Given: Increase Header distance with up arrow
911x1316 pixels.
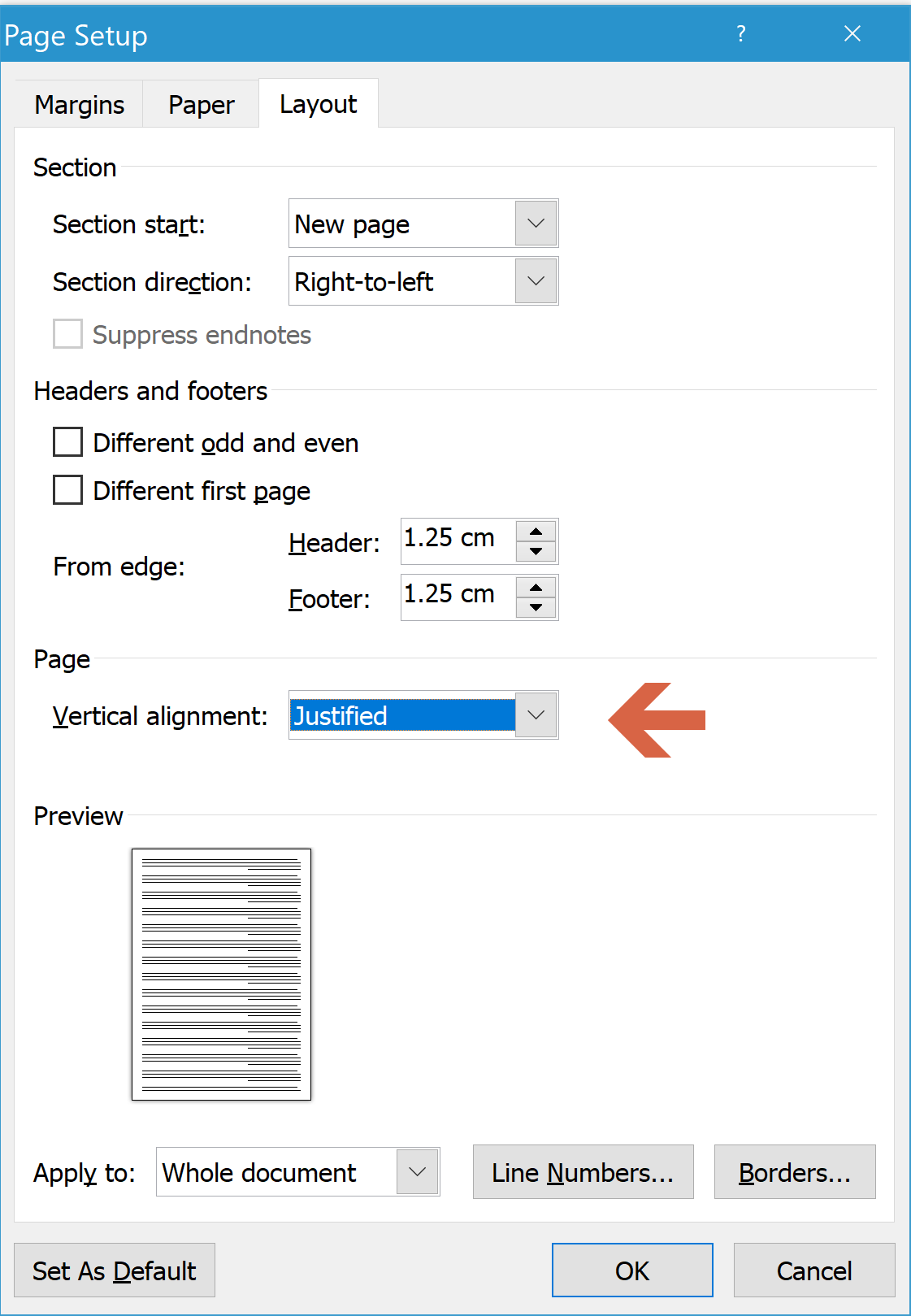Looking at the screenshot, I should point(536,532).
